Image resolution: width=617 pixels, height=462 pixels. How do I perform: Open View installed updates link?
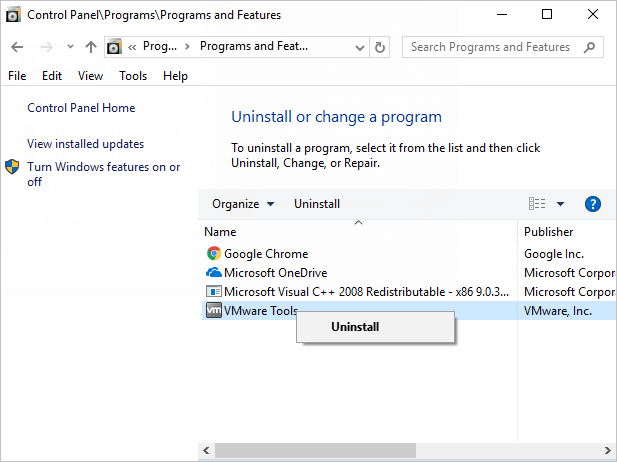[85, 144]
